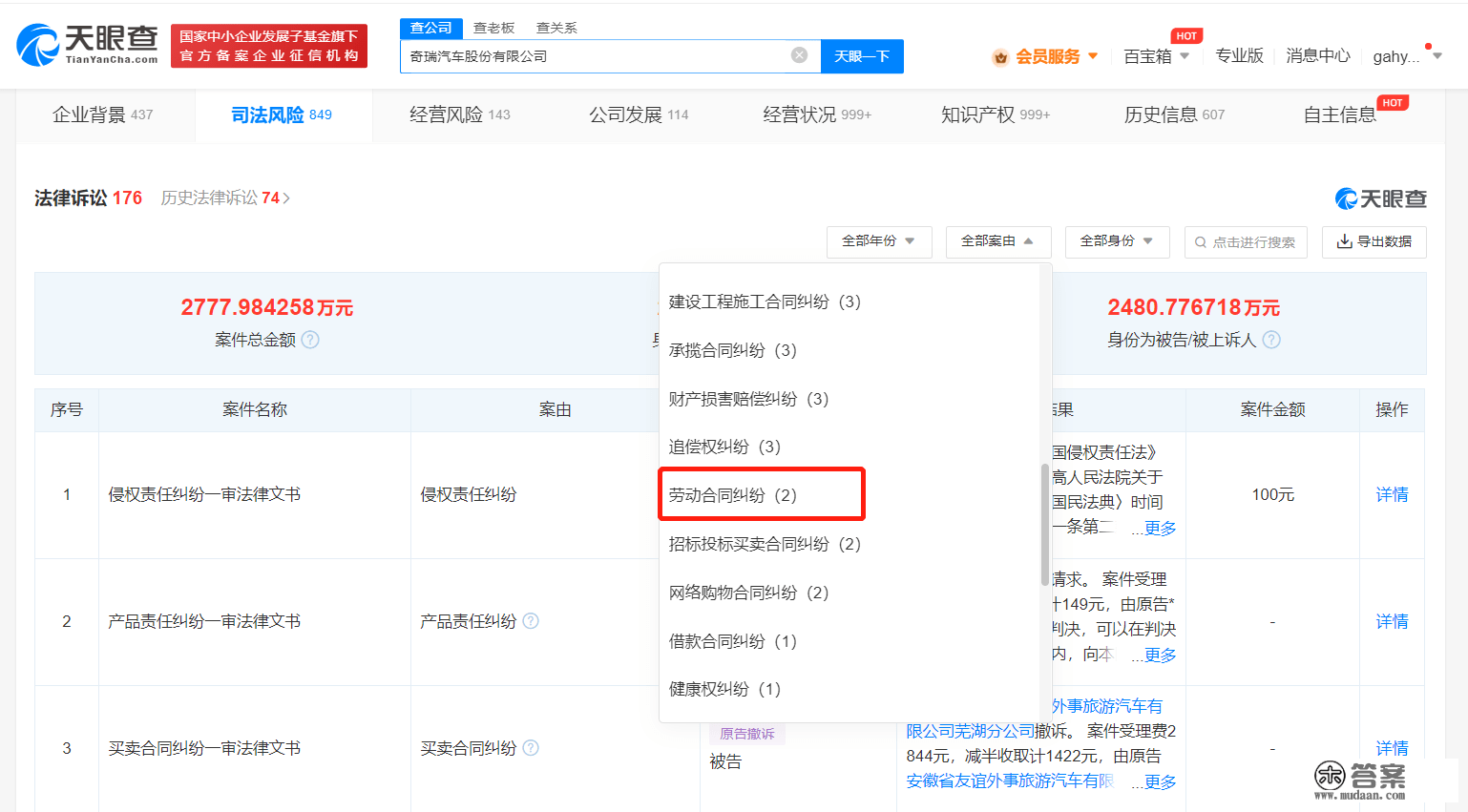Switch to the 司法风险 tab
This screenshot has height=812, width=1468.
(x=282, y=115)
